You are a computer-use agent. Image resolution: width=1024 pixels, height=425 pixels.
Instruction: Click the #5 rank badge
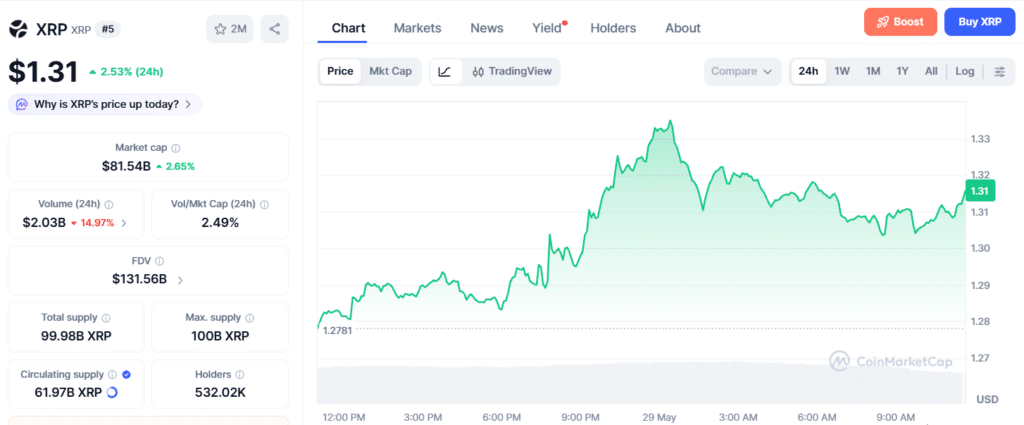(108, 29)
